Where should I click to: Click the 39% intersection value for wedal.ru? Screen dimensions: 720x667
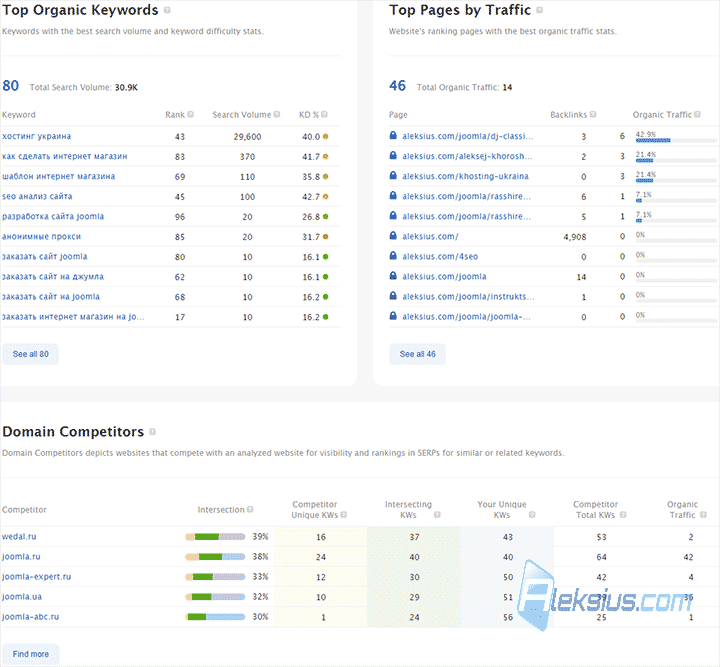click(260, 537)
